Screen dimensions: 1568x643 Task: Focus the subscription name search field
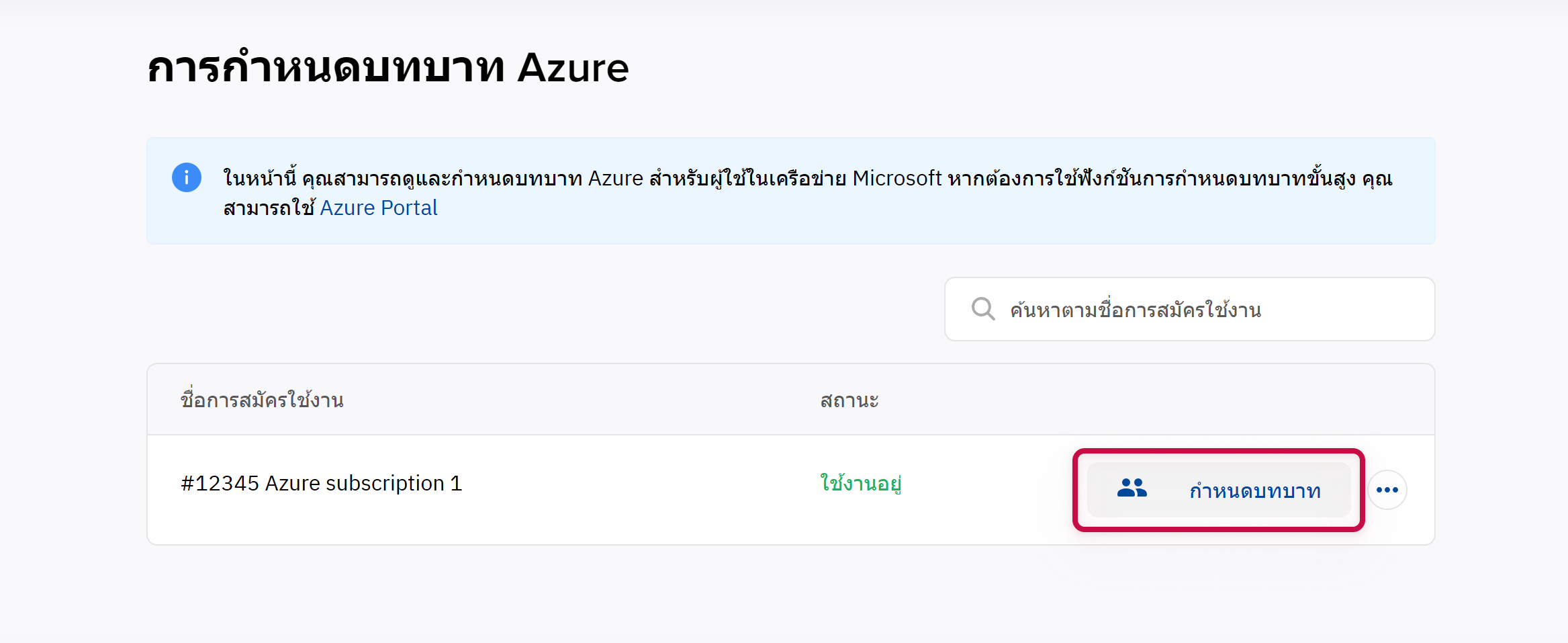1209,310
